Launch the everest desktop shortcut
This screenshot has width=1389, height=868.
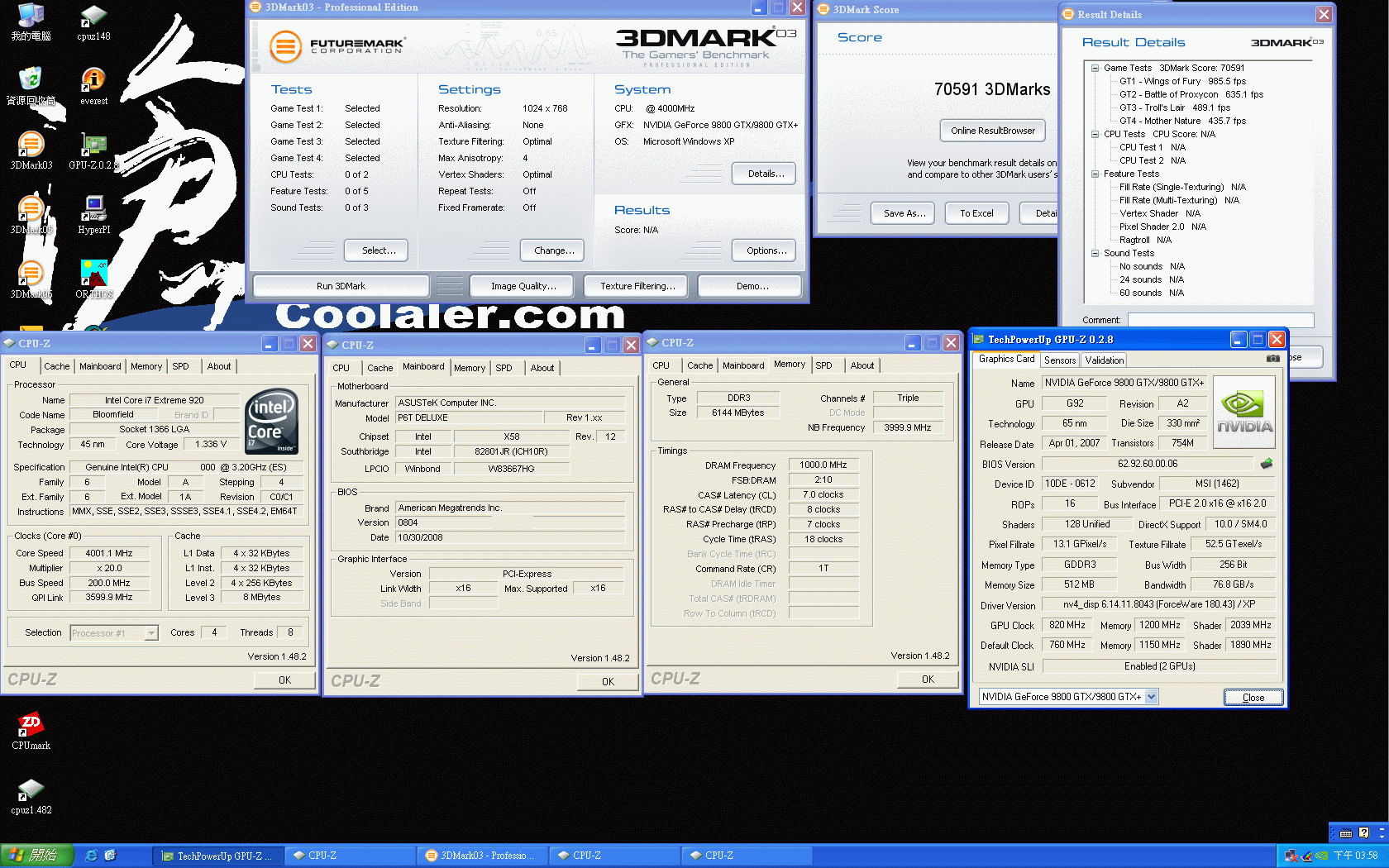pyautogui.click(x=93, y=86)
